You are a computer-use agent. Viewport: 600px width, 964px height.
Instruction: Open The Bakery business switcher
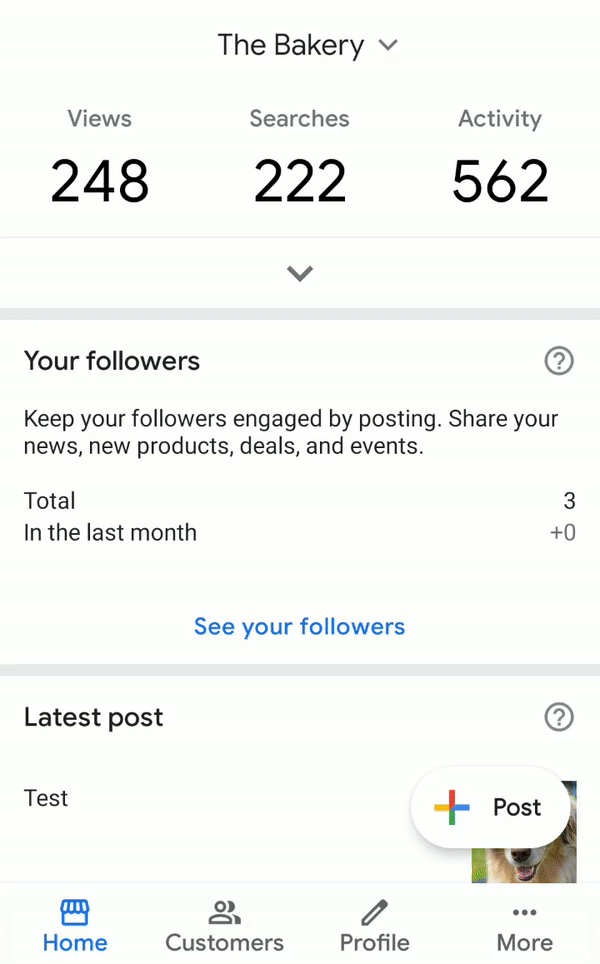pos(291,45)
